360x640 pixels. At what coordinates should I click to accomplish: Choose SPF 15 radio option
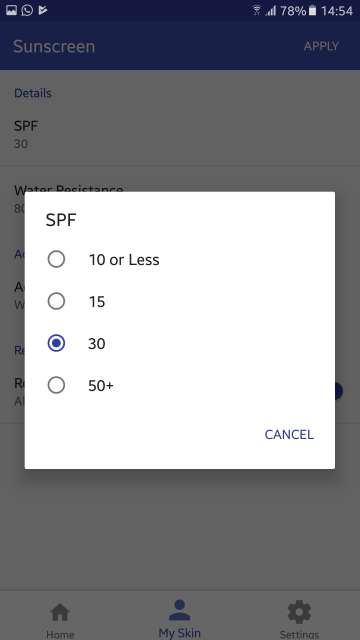point(56,302)
